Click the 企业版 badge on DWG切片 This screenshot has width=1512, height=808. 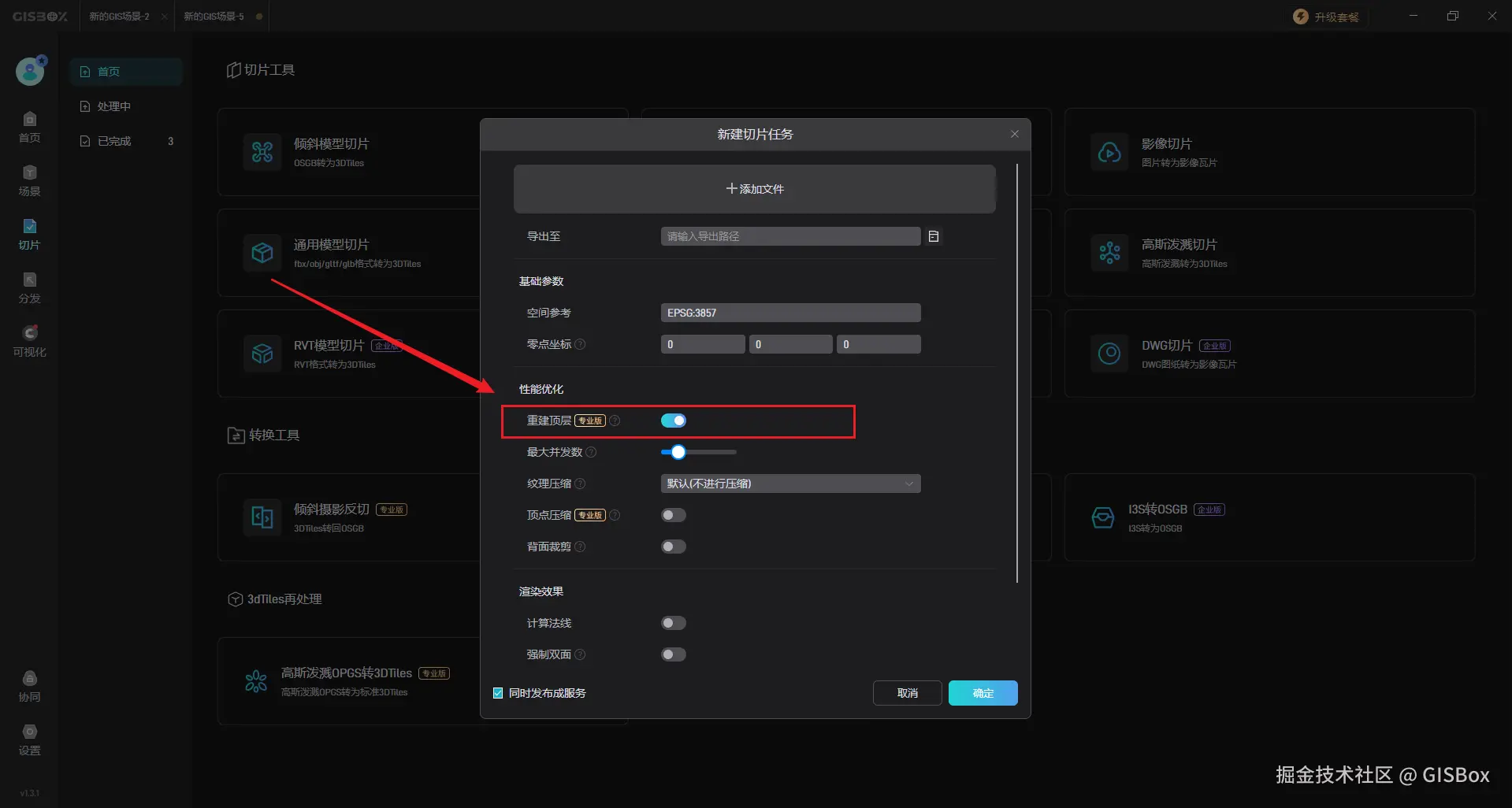(1215, 346)
